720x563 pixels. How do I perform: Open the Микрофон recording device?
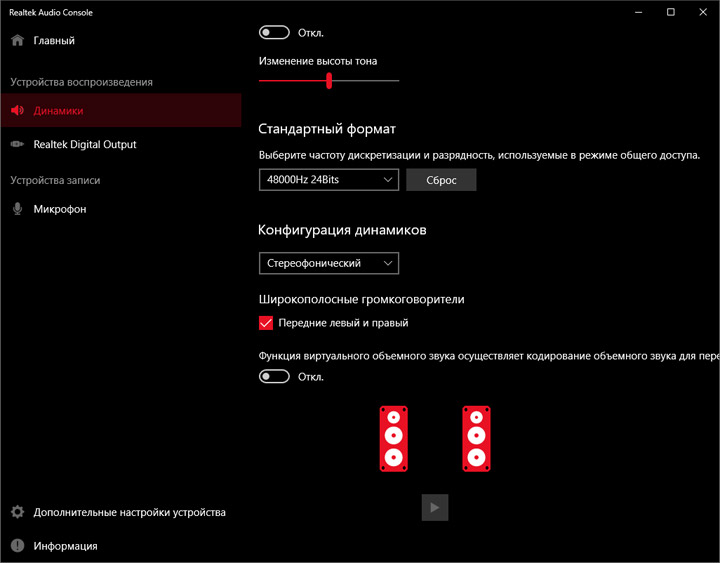click(x=121, y=209)
